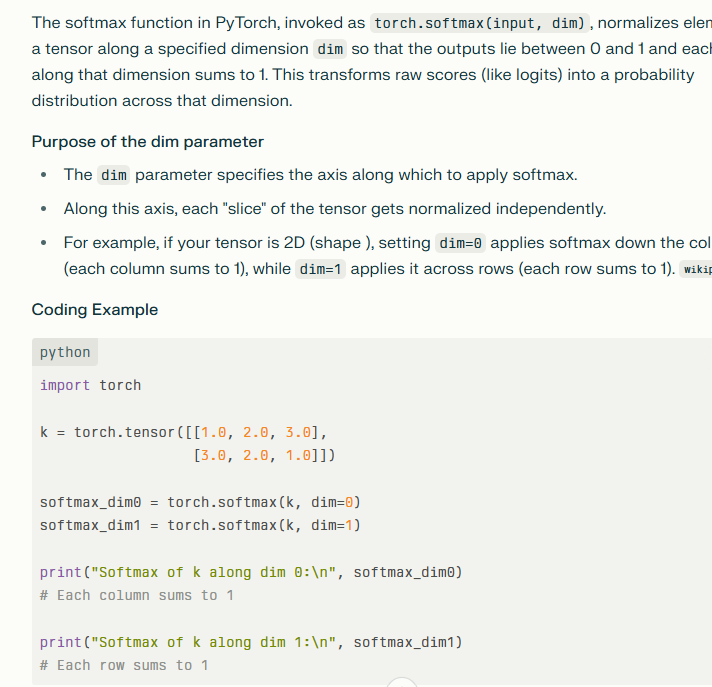The height and width of the screenshot is (687, 712).
Task: Click the 'Coding Example' heading
Action: 95,309
